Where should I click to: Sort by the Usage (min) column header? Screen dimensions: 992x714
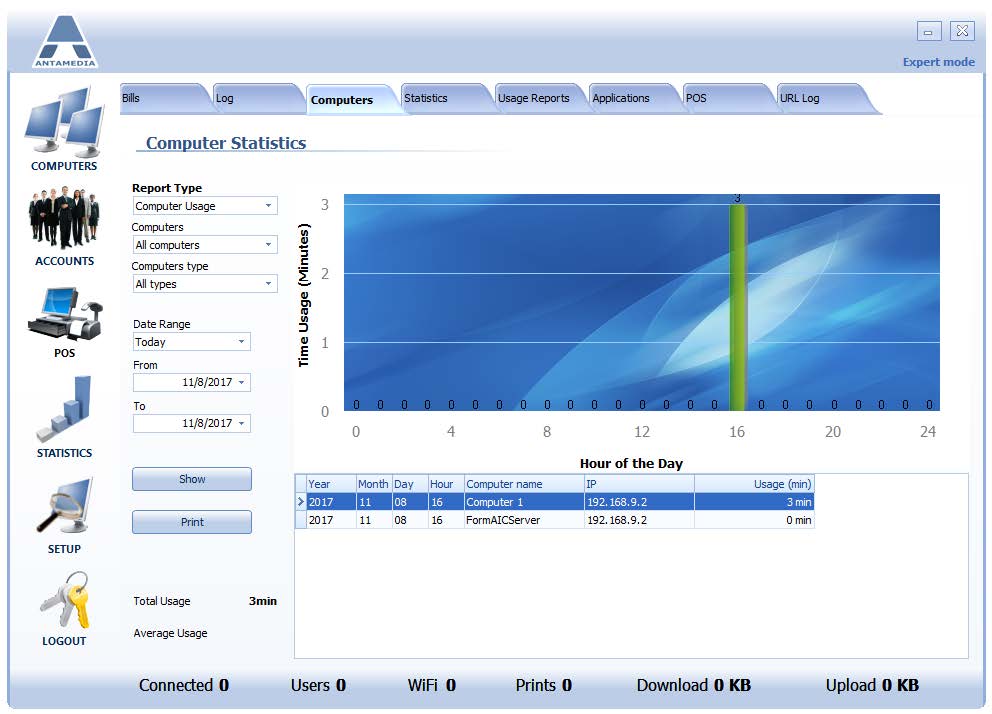(754, 484)
